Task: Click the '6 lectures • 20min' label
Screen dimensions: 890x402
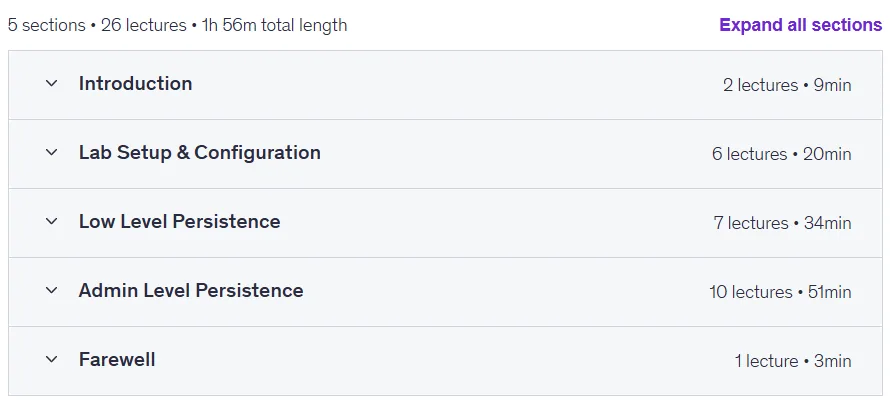Action: [782, 154]
